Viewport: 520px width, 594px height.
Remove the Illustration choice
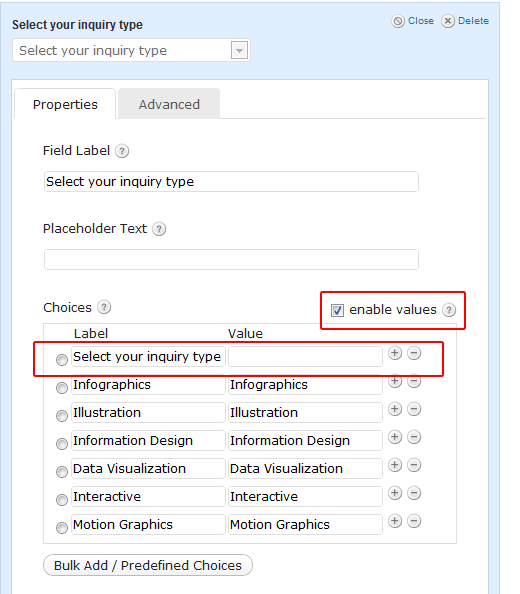[414, 409]
